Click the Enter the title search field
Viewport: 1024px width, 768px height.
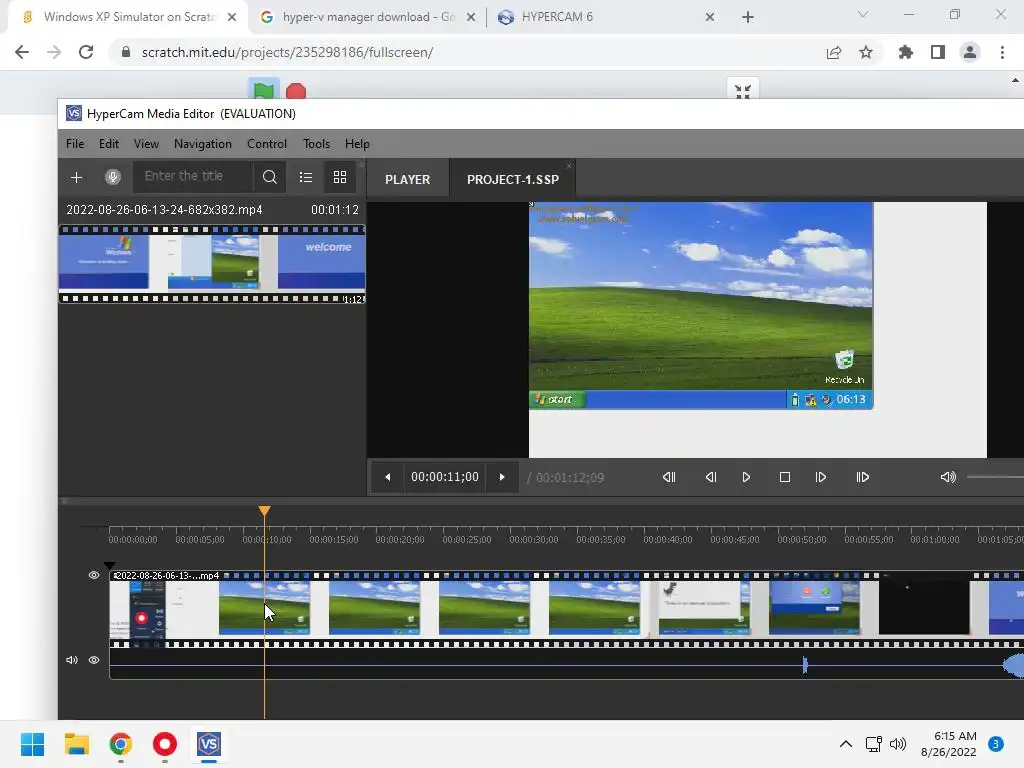coord(193,176)
